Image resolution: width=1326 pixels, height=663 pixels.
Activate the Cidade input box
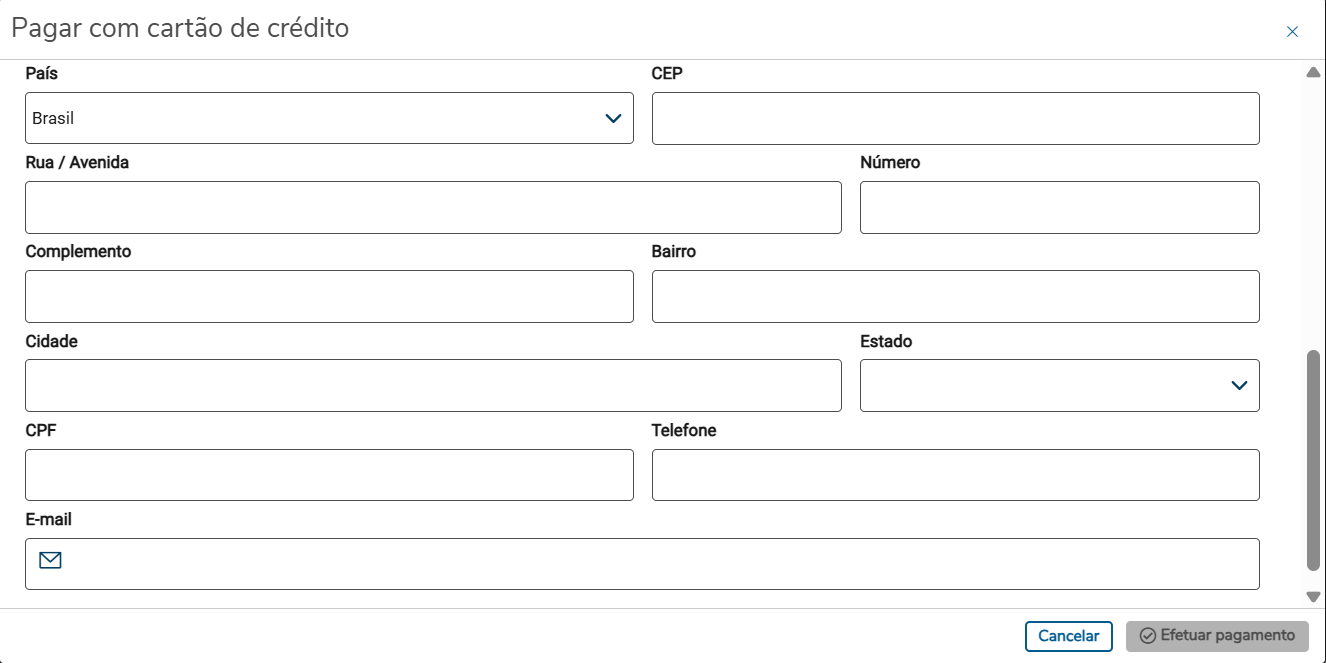click(x=433, y=385)
